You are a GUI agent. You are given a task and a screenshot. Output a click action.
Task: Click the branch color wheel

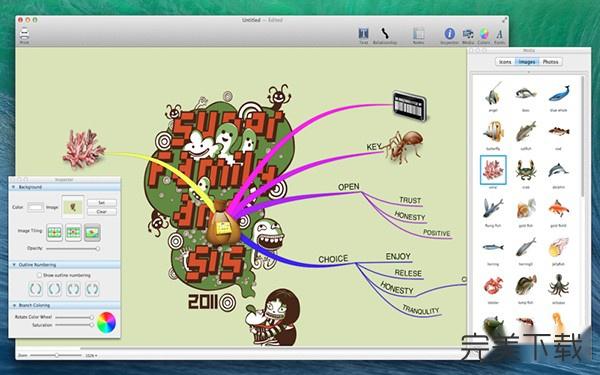pyautogui.click(x=106, y=322)
